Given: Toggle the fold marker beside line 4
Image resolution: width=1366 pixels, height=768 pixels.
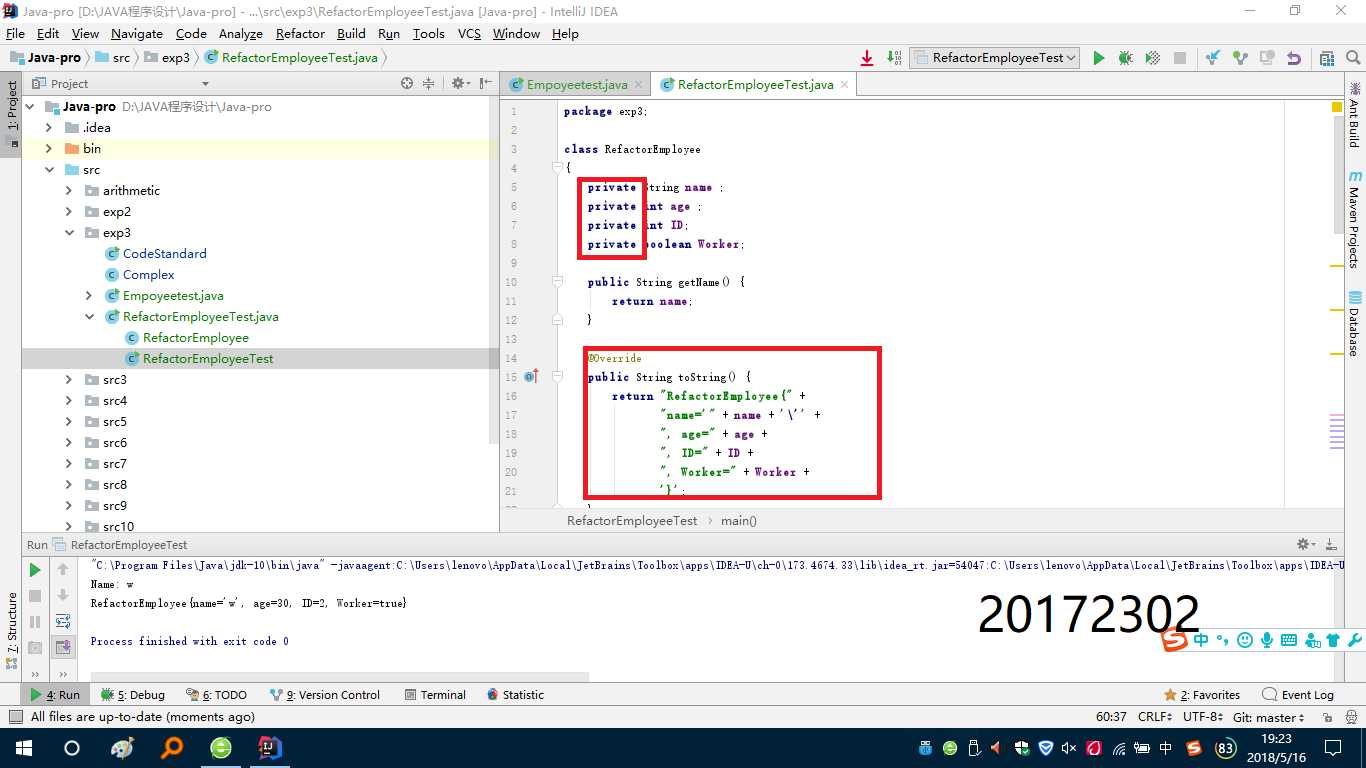Looking at the screenshot, I should pos(558,168).
